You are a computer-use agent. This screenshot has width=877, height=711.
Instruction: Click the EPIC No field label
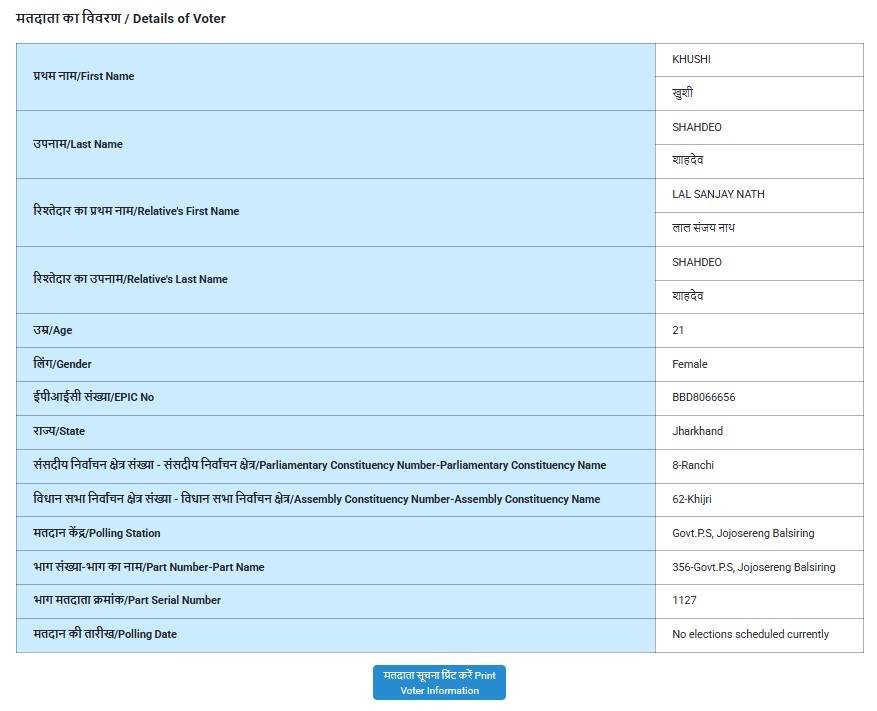pyautogui.click(x=93, y=397)
